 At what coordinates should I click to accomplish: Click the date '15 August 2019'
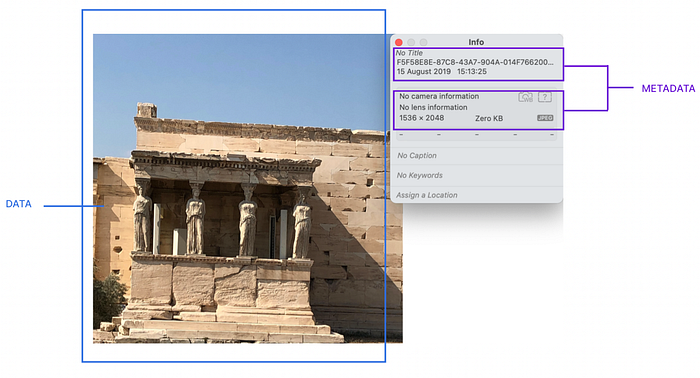click(424, 71)
